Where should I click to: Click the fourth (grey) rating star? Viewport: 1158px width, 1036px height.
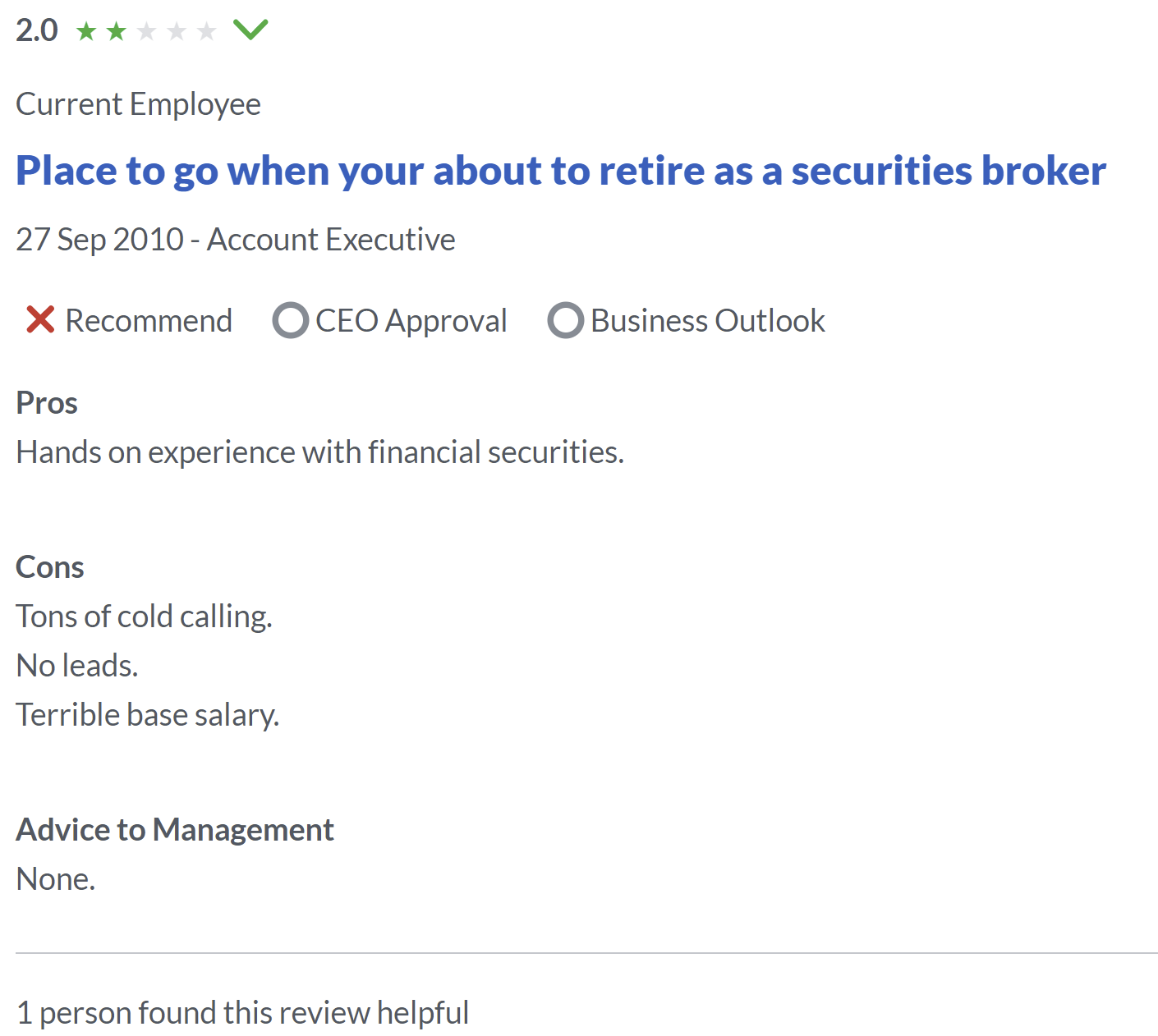click(x=177, y=31)
